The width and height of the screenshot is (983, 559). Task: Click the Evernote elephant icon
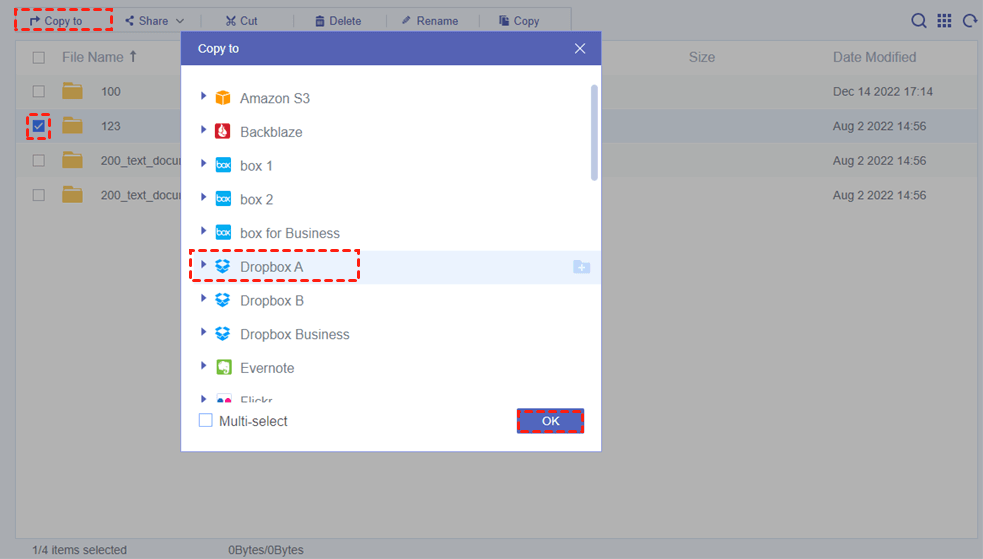click(x=224, y=367)
